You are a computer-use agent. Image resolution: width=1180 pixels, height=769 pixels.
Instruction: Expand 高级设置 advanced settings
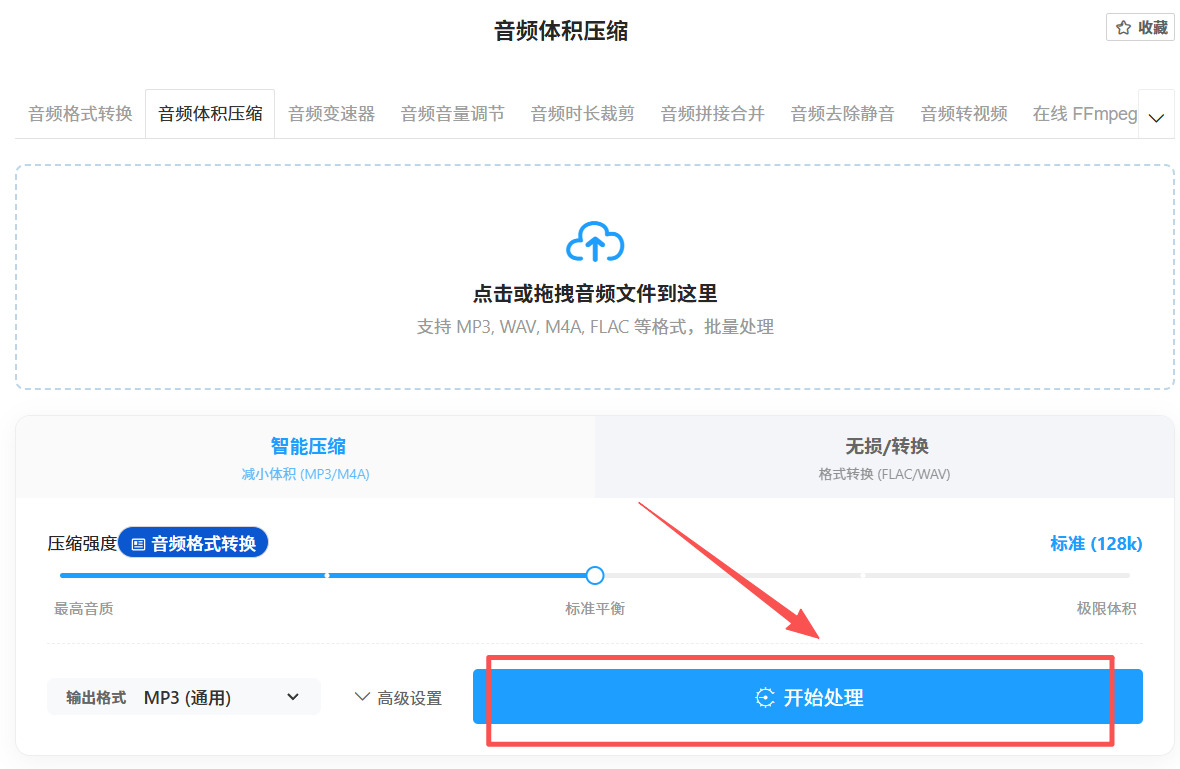398,698
